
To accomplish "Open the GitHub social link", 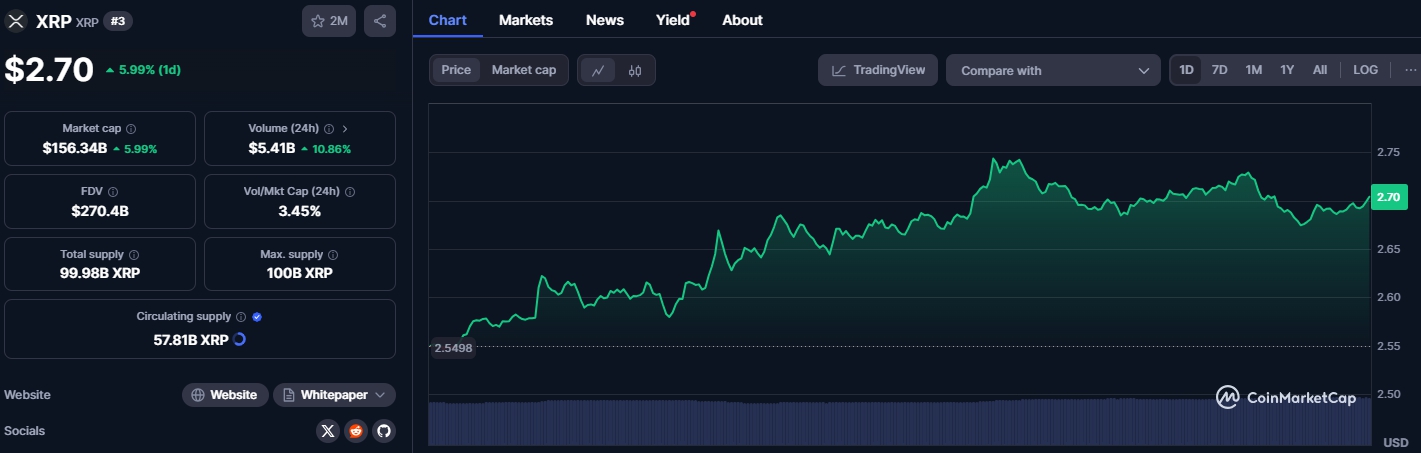I will pyautogui.click(x=384, y=431).
